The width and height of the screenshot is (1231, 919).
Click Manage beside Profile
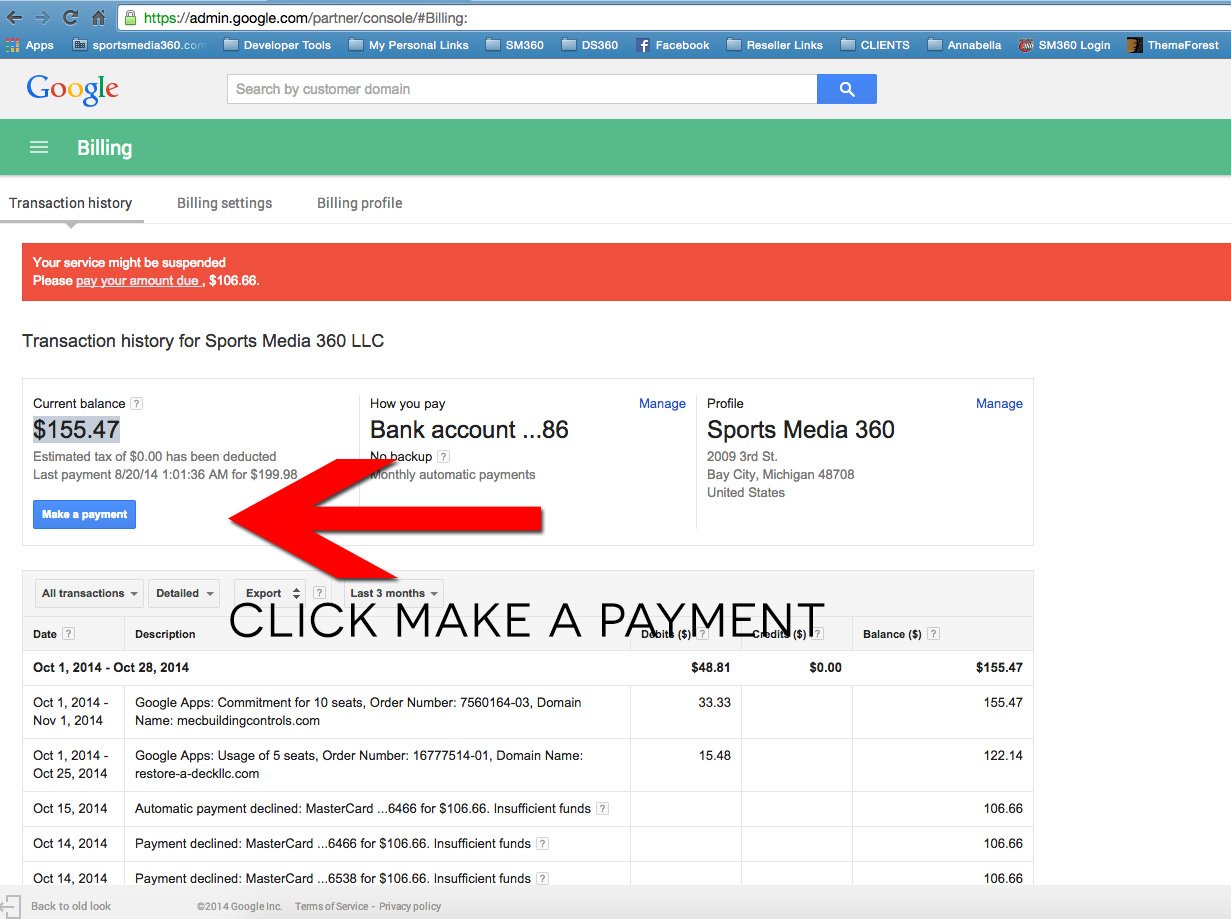pos(999,404)
